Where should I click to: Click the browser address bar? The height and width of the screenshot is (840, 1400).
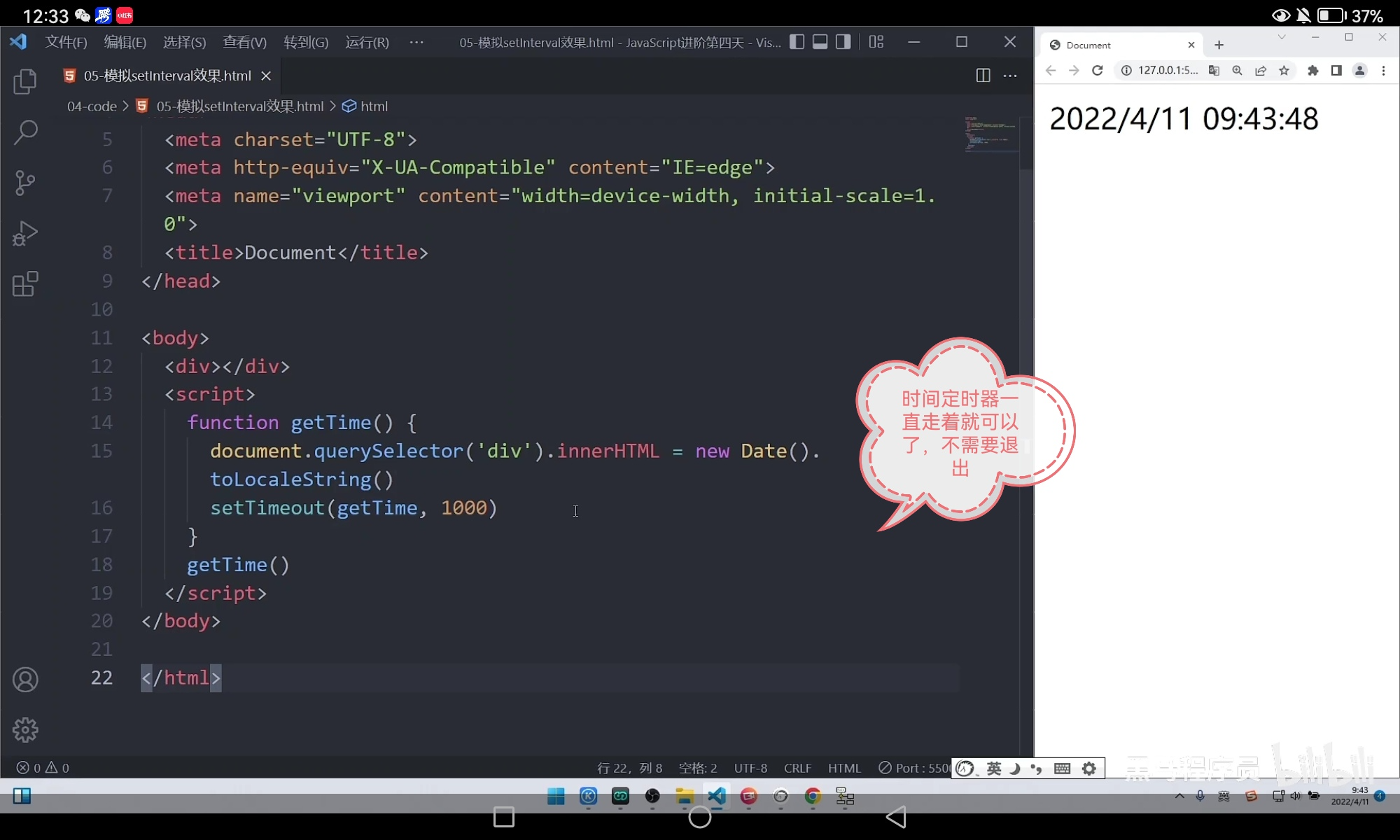click(1167, 71)
